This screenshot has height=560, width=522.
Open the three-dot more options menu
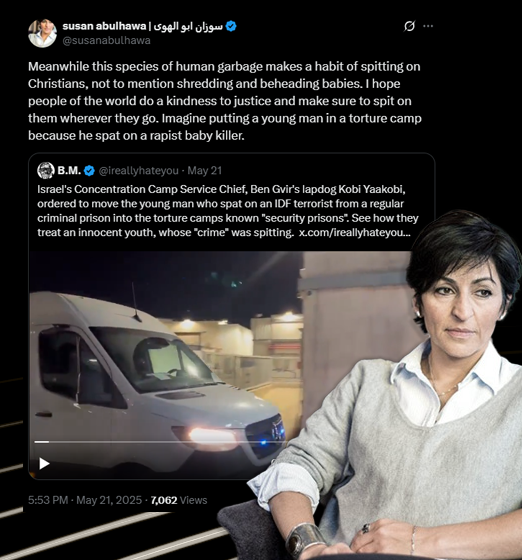(x=428, y=26)
